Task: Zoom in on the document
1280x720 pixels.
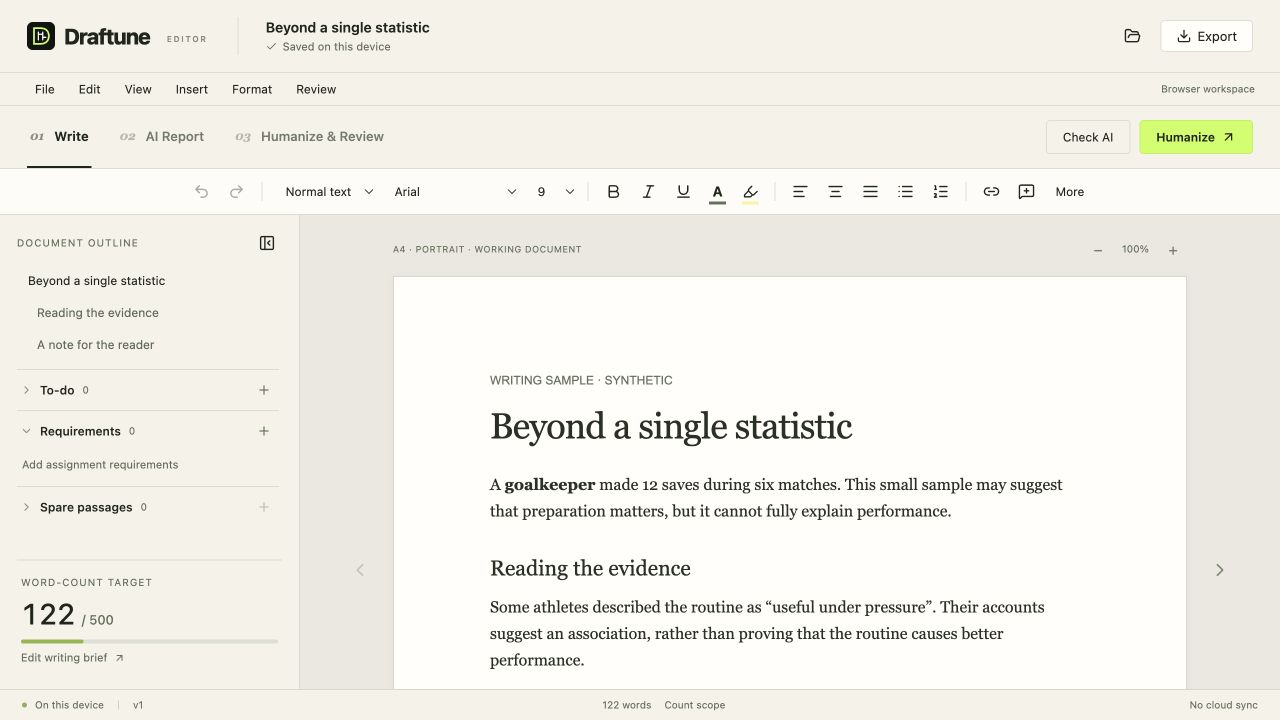Action: [1173, 250]
